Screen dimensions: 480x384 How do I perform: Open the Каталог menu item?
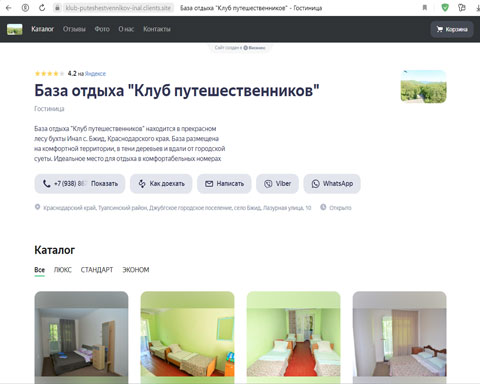43,29
